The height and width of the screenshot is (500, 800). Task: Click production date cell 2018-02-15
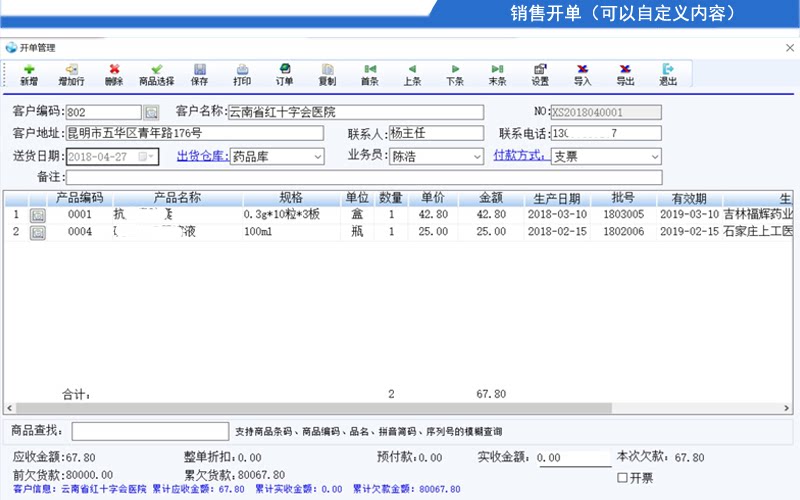pyautogui.click(x=557, y=232)
